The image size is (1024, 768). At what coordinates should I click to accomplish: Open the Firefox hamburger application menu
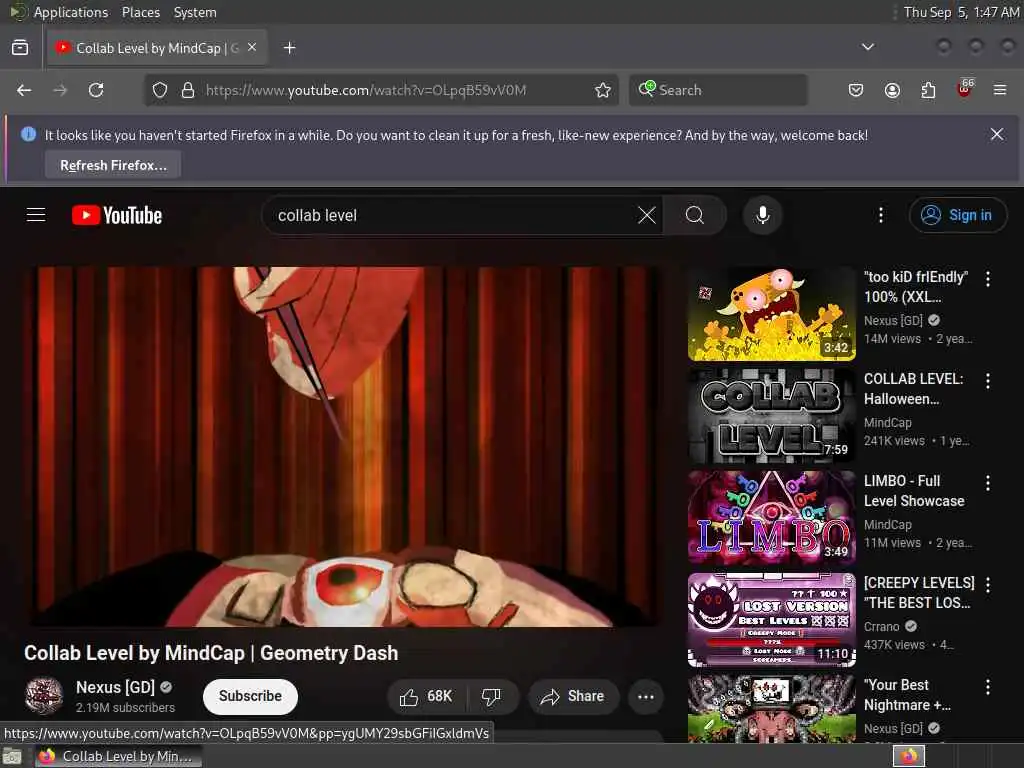coord(1000,90)
